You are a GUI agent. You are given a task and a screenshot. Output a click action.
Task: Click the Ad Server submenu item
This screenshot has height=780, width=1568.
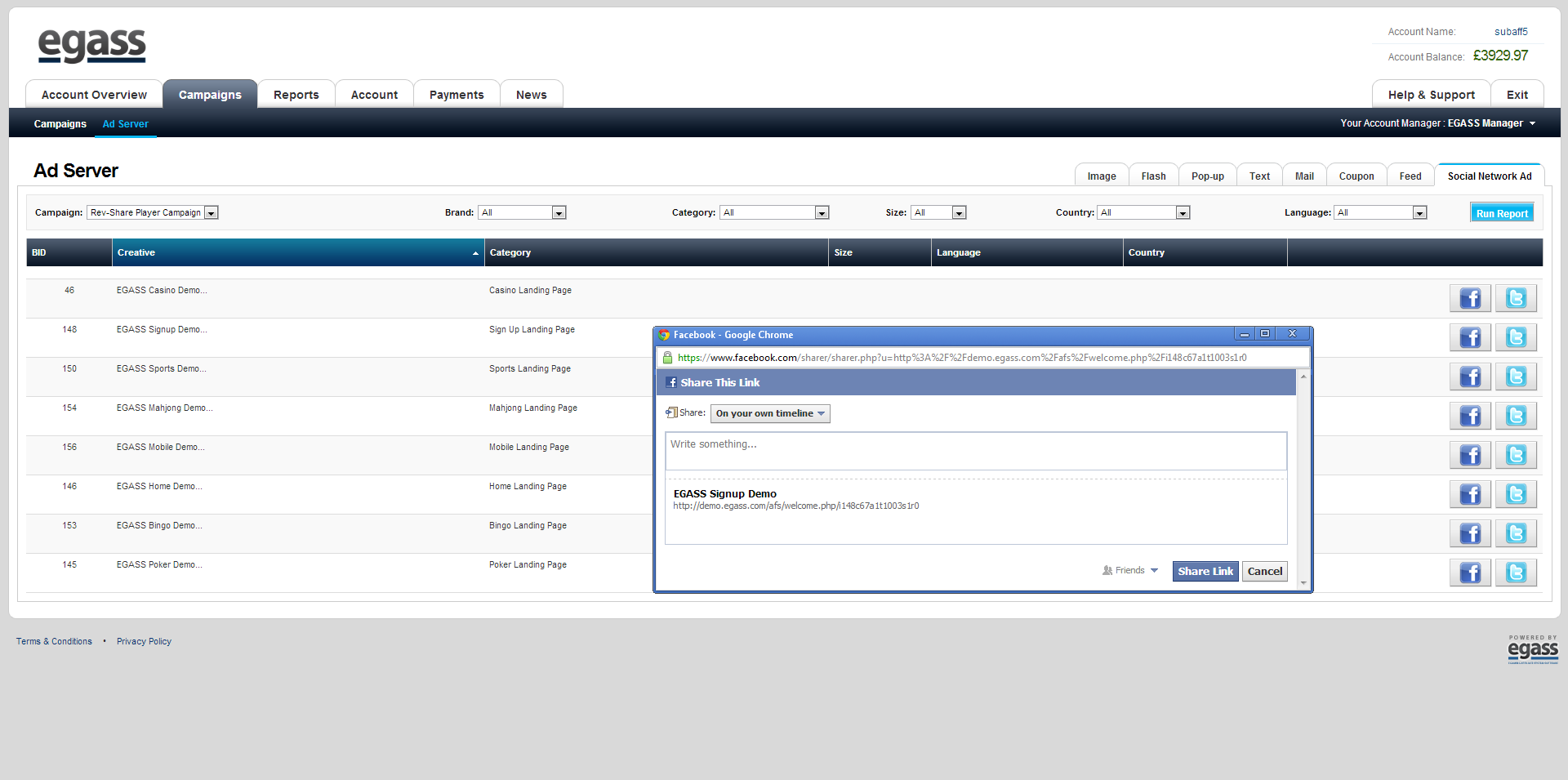pyautogui.click(x=125, y=124)
